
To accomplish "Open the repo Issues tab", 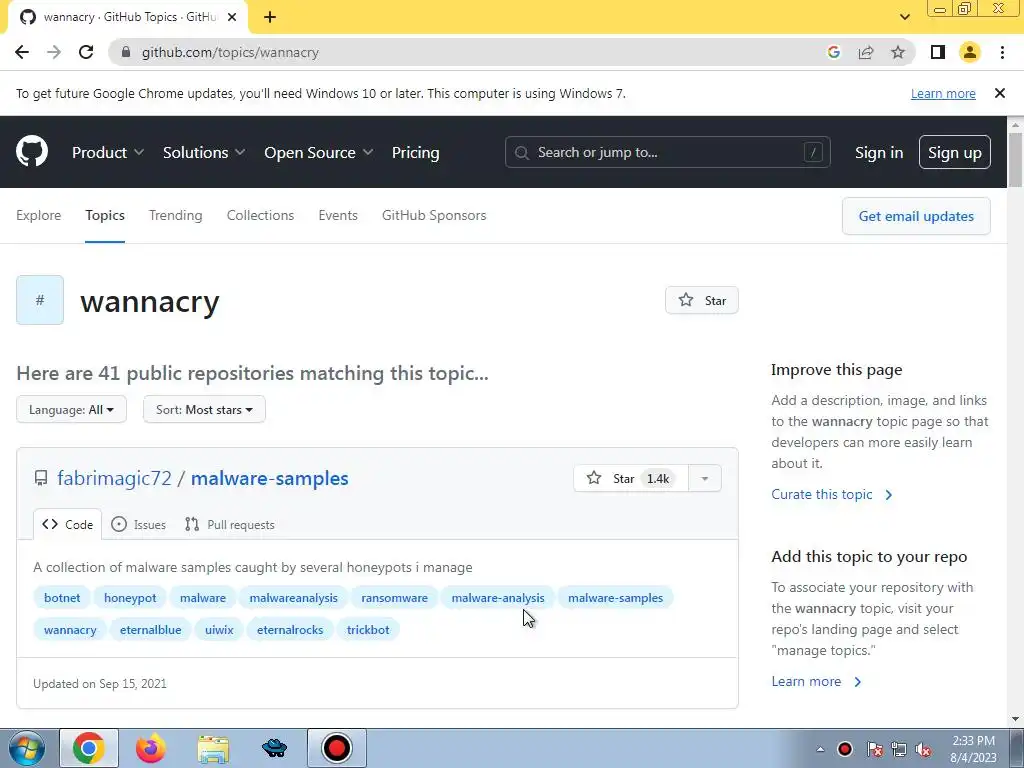I will point(138,524).
